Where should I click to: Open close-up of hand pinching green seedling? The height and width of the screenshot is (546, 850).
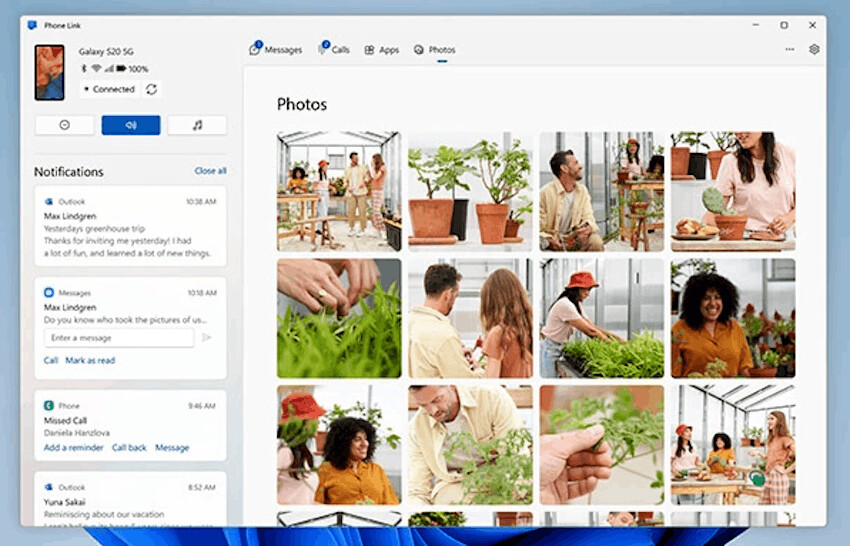pyautogui.click(x=602, y=445)
